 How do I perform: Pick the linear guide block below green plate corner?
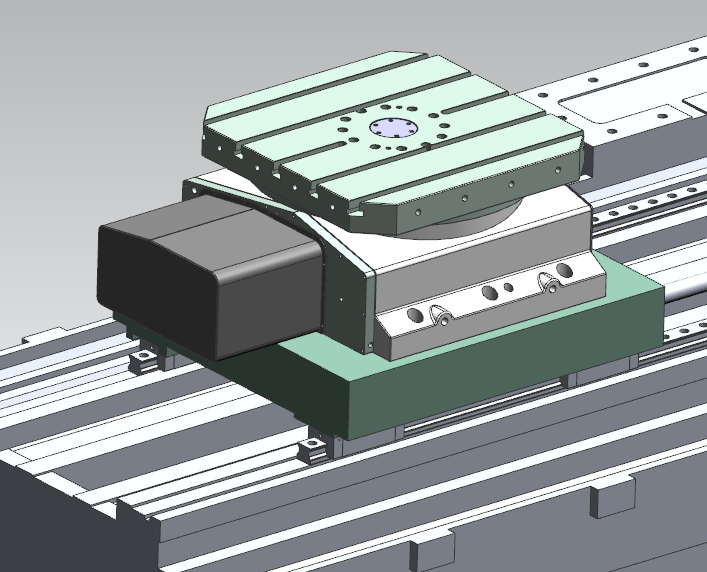pyautogui.click(x=313, y=447)
